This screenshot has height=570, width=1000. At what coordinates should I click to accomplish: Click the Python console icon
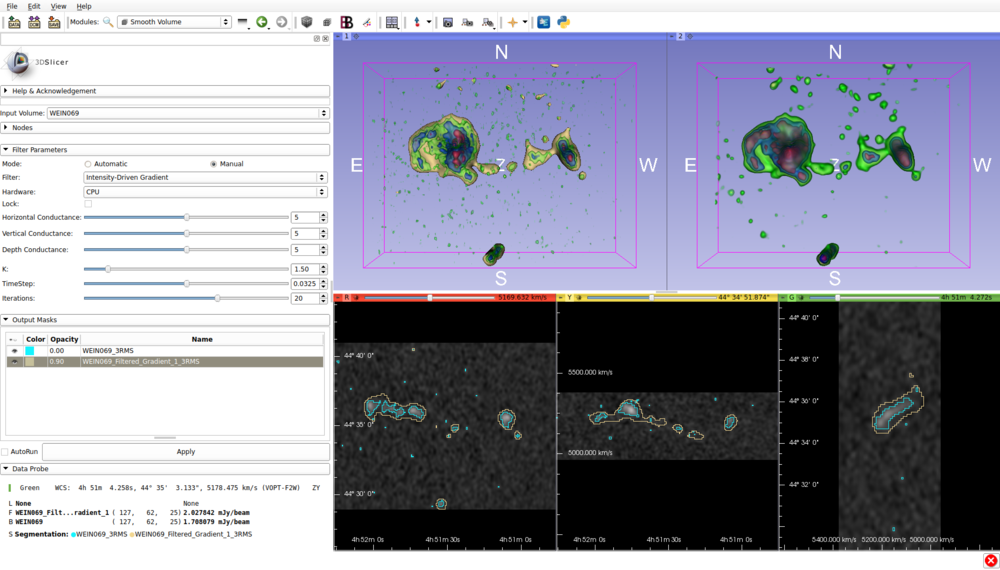(x=564, y=22)
